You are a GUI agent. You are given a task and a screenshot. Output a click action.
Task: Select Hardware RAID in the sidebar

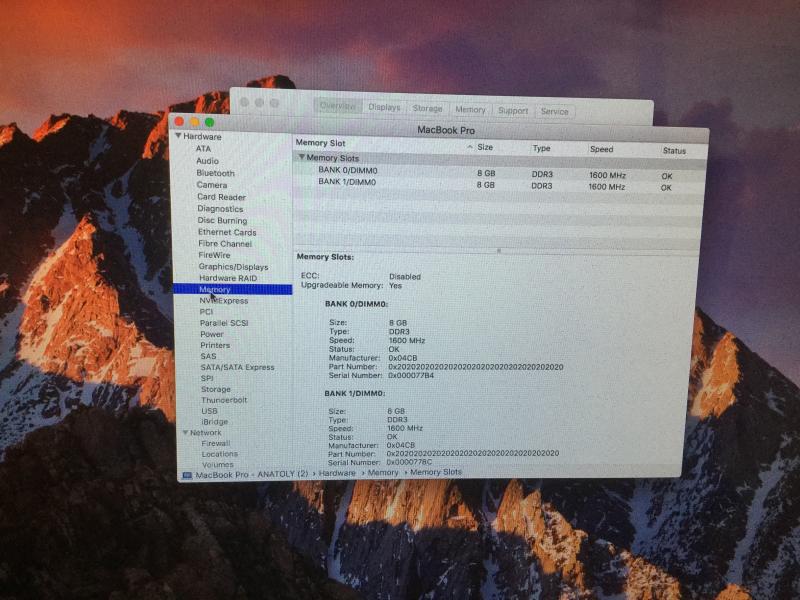pyautogui.click(x=228, y=278)
